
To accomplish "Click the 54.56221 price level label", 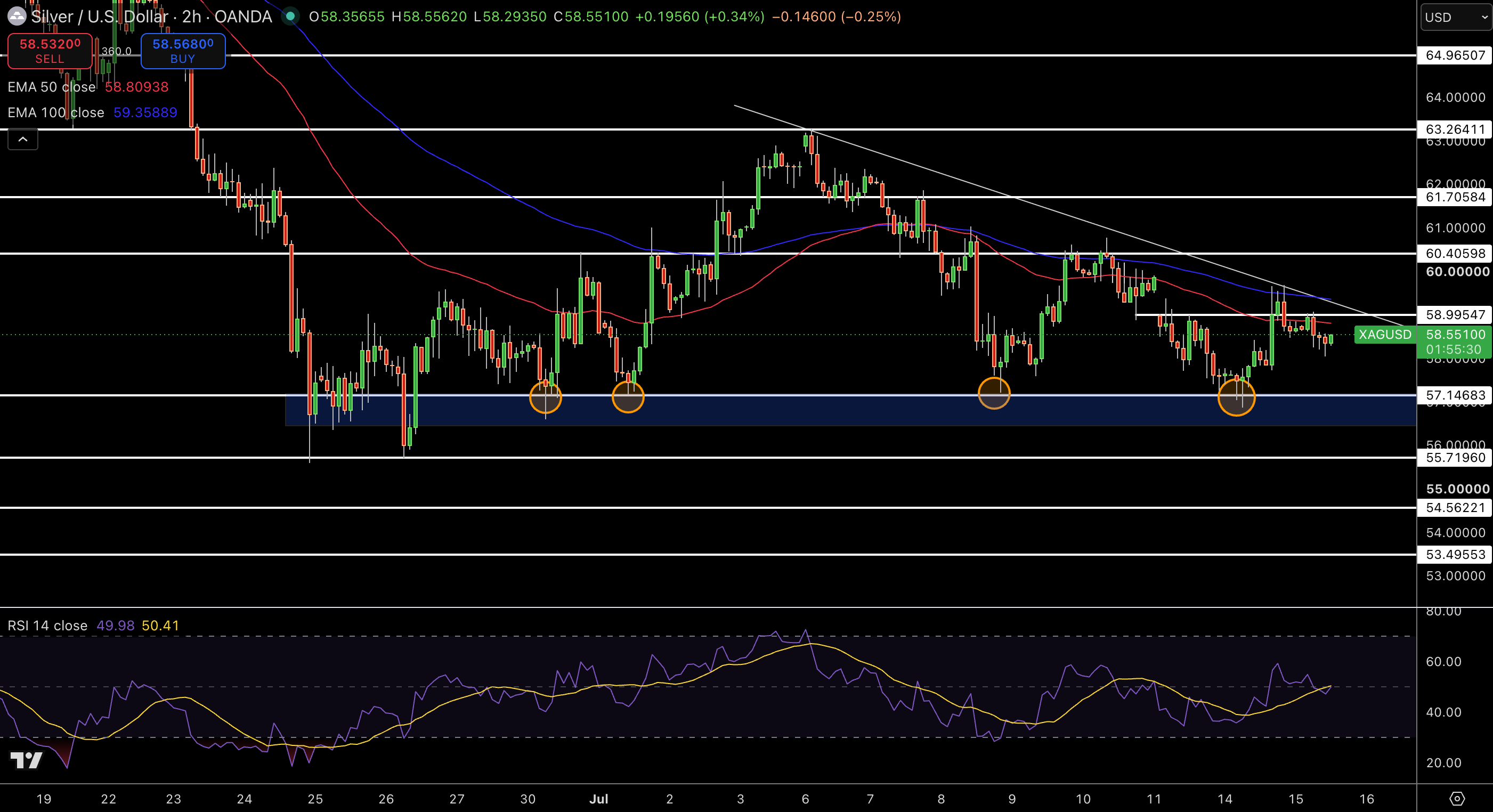I will (1455, 508).
